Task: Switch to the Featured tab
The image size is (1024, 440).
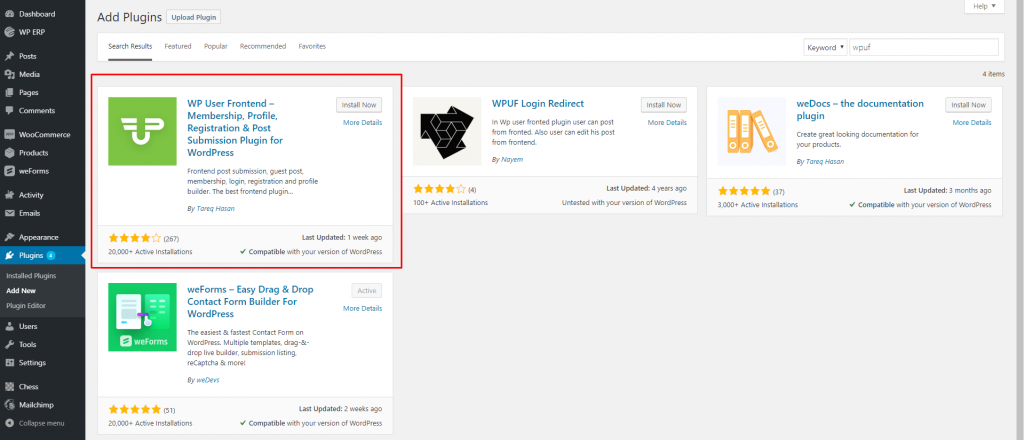Action: (x=178, y=46)
